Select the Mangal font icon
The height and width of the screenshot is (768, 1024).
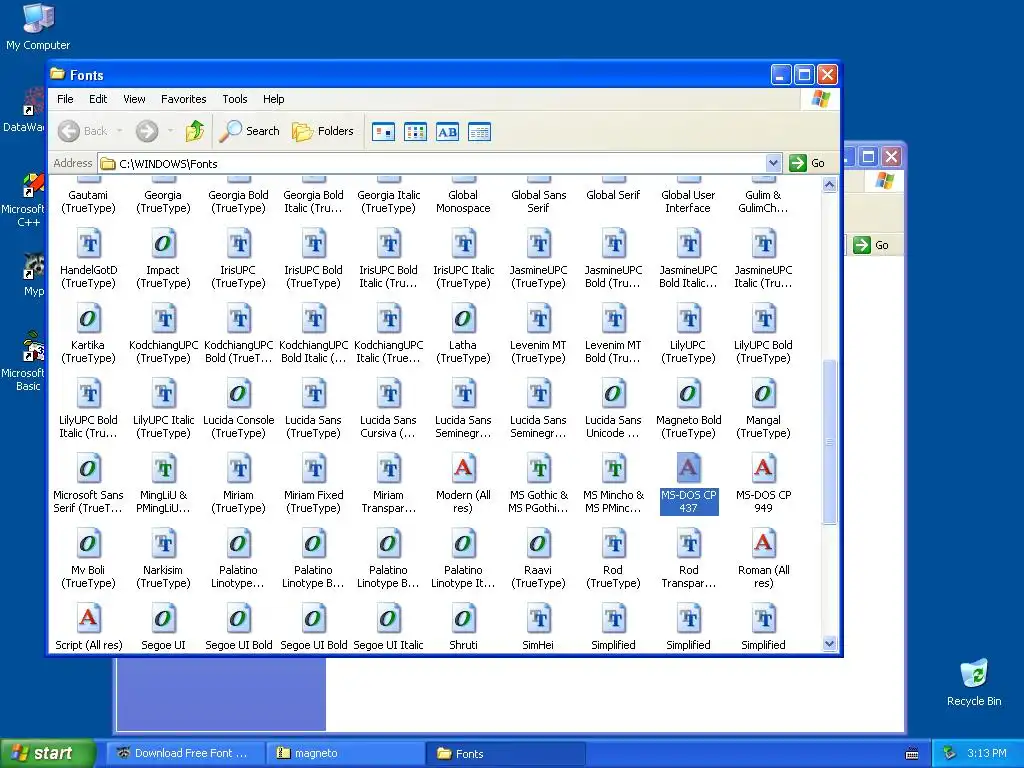pyautogui.click(x=763, y=394)
